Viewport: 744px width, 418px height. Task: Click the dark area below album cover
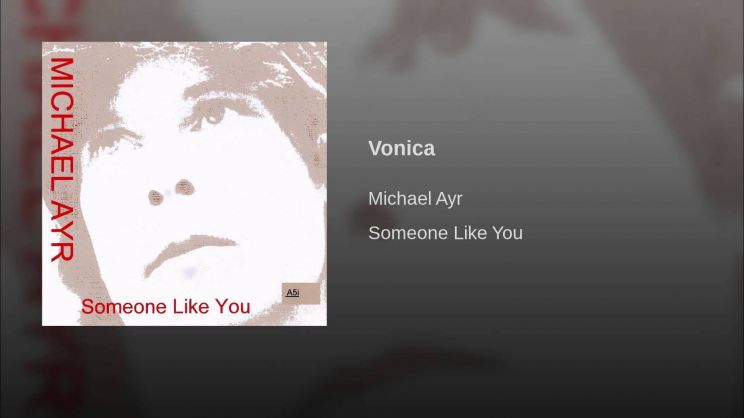[184, 372]
